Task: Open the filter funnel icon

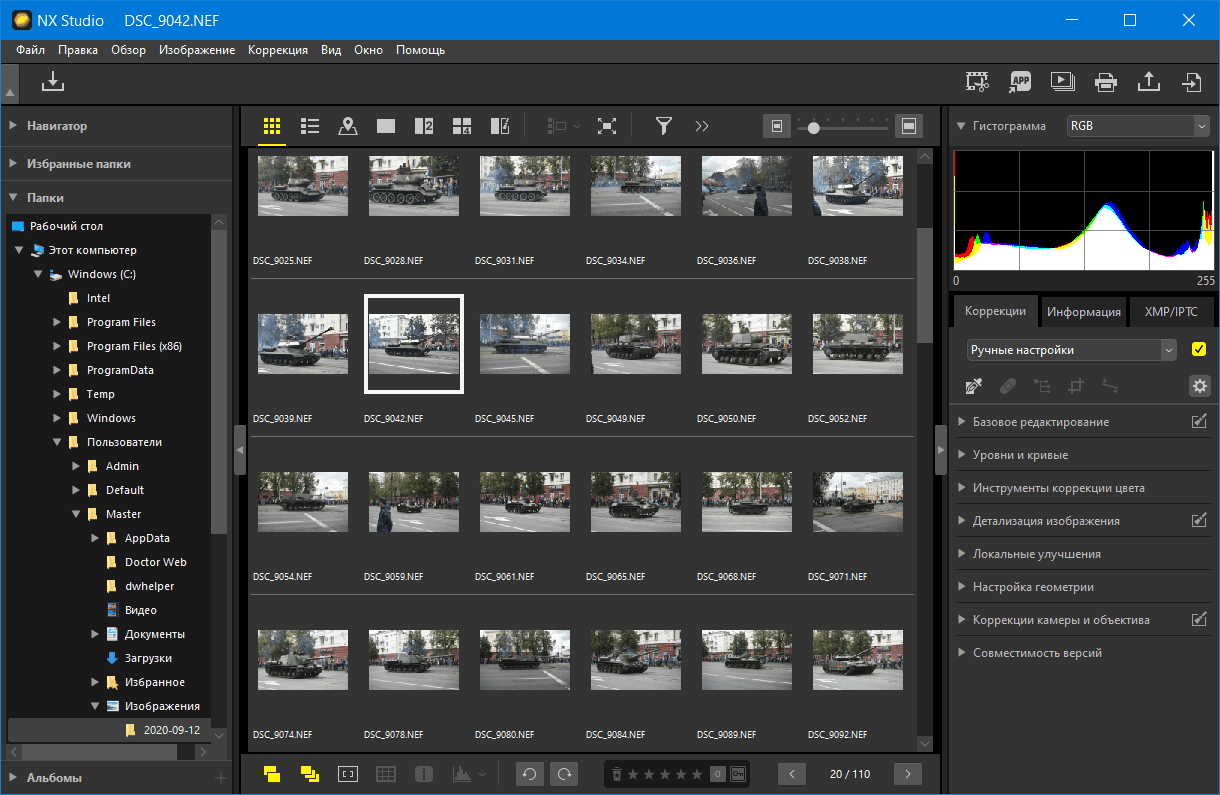Action: click(663, 126)
